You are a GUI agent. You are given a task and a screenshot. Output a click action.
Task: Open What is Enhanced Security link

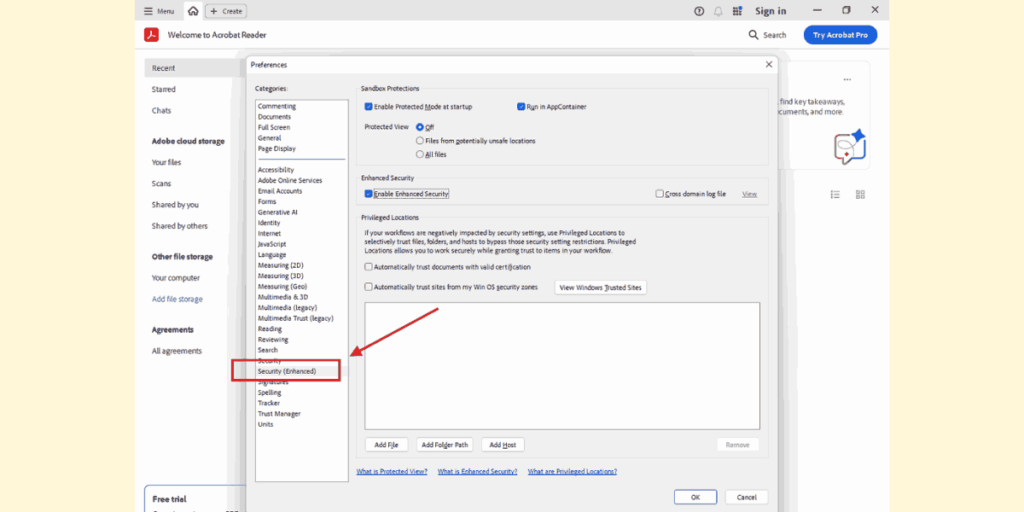click(477, 472)
